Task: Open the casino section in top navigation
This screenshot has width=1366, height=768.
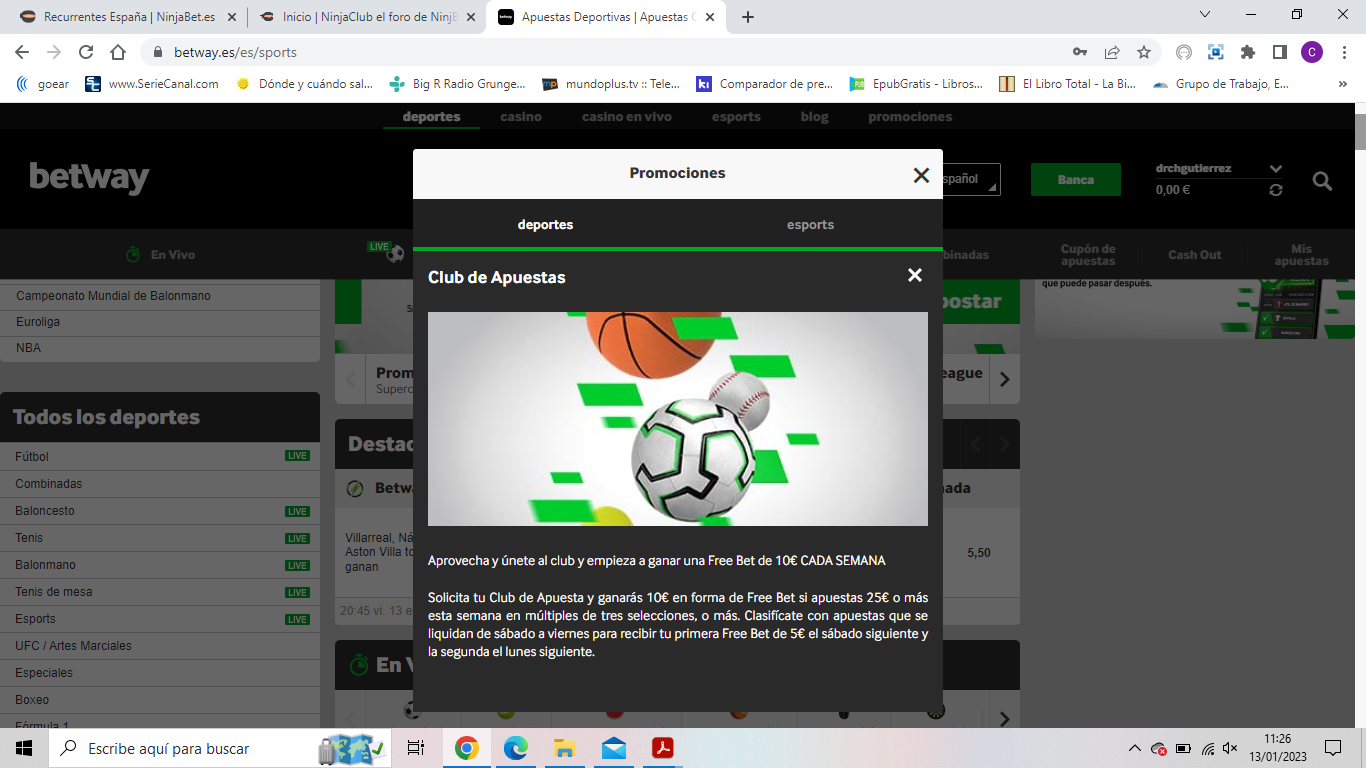Action: coord(521,117)
